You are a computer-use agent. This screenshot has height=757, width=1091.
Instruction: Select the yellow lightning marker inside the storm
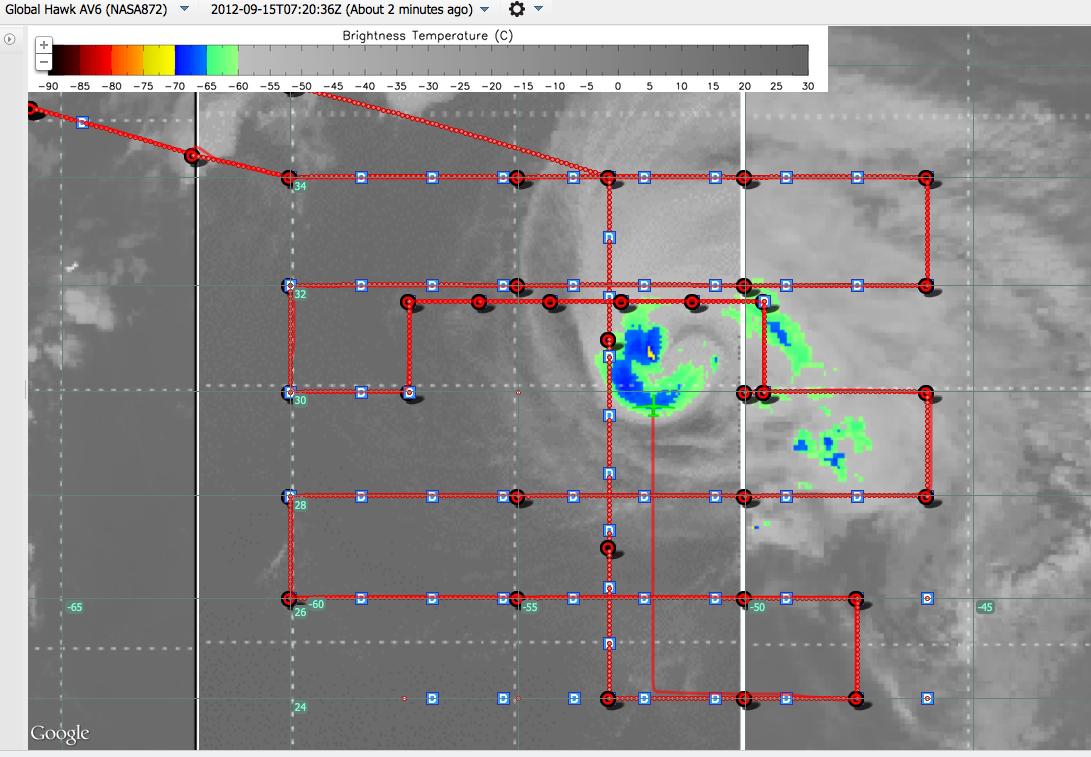(x=651, y=352)
